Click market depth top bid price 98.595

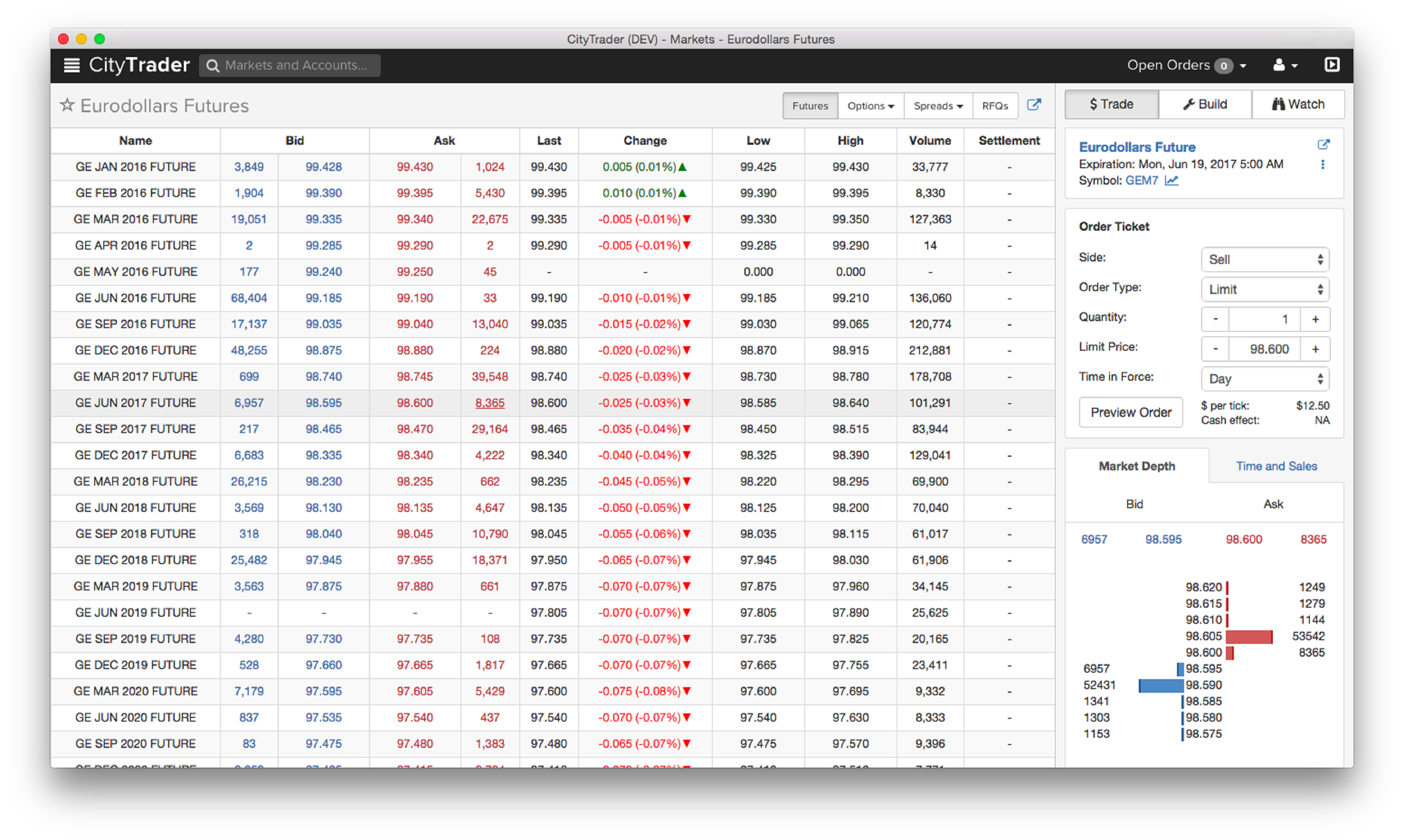1163,539
